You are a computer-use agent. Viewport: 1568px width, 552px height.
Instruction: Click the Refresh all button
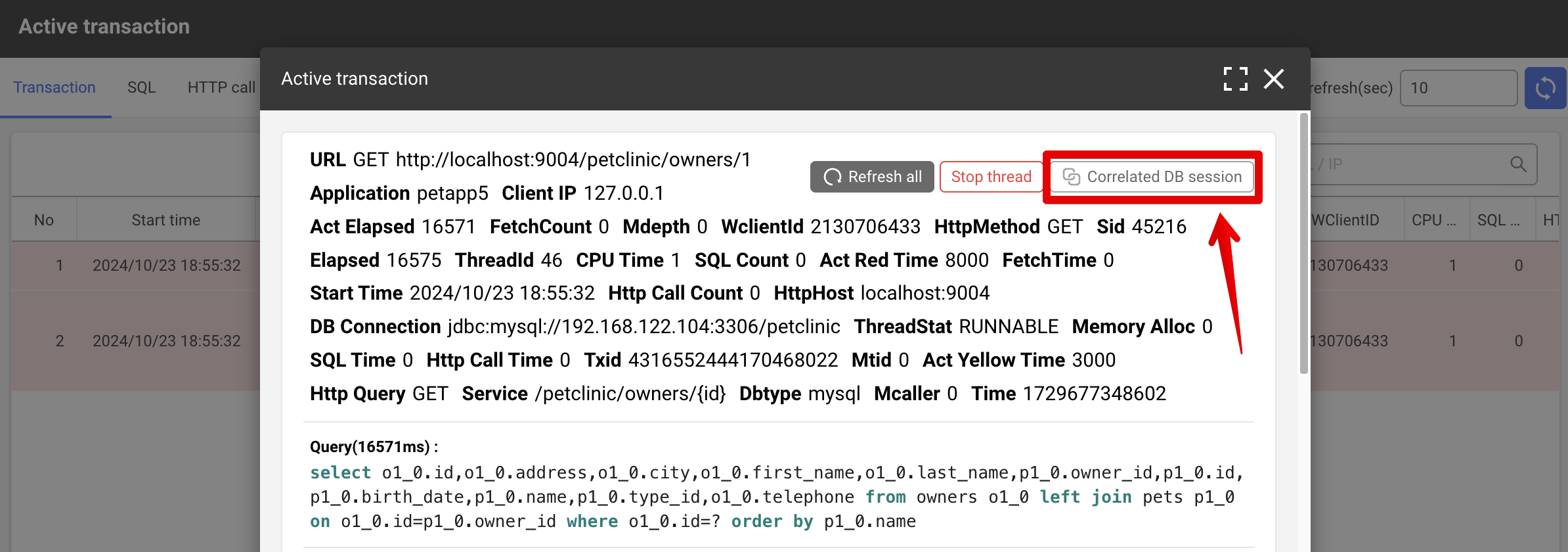(872, 177)
